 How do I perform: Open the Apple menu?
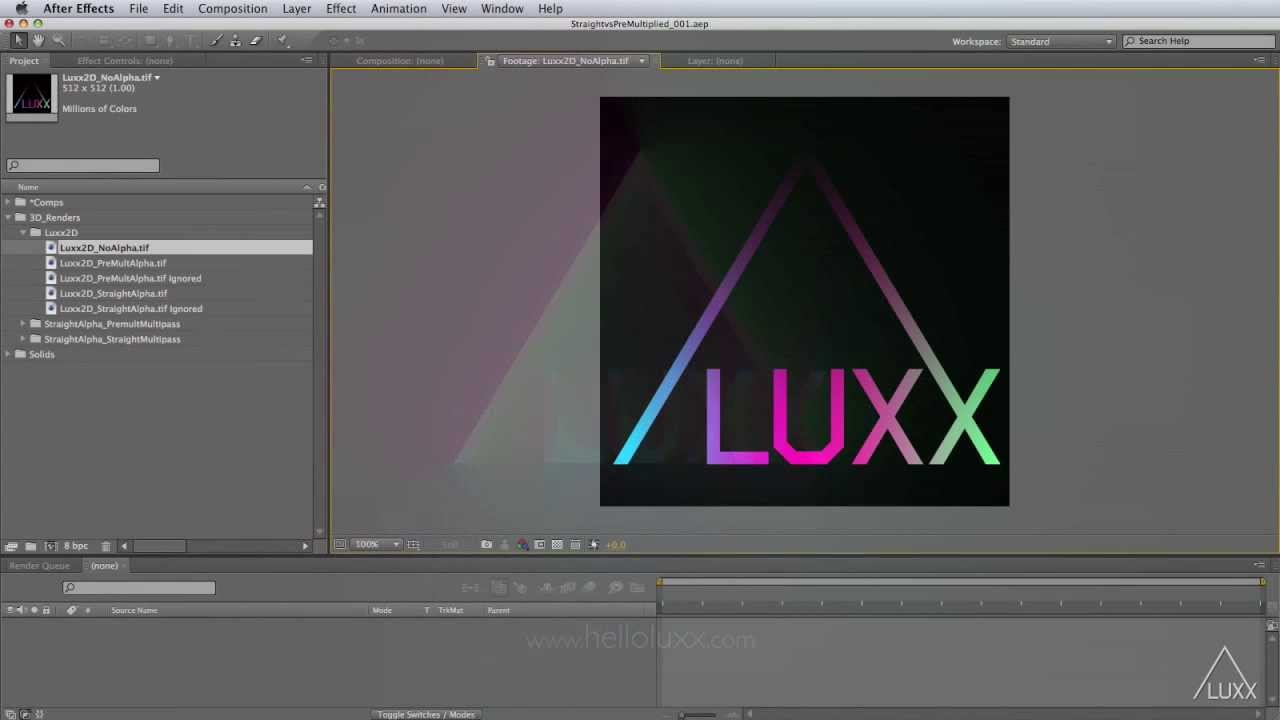click(x=21, y=9)
